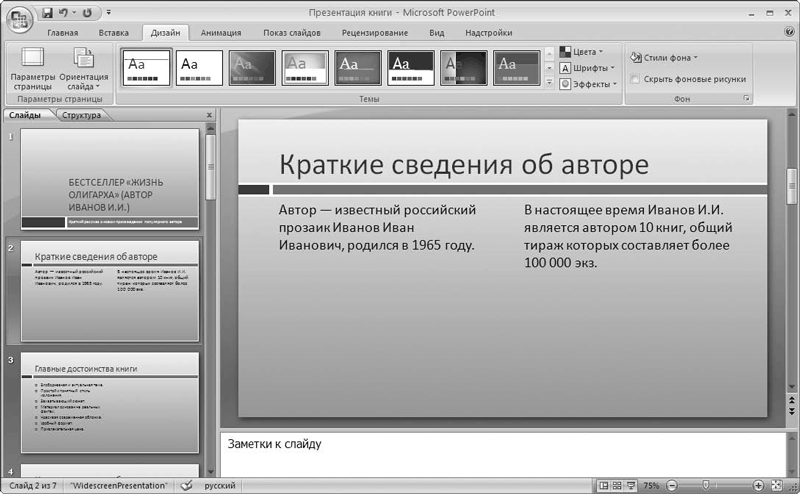
Task: Switch to slide sorter view
Action: click(x=619, y=485)
